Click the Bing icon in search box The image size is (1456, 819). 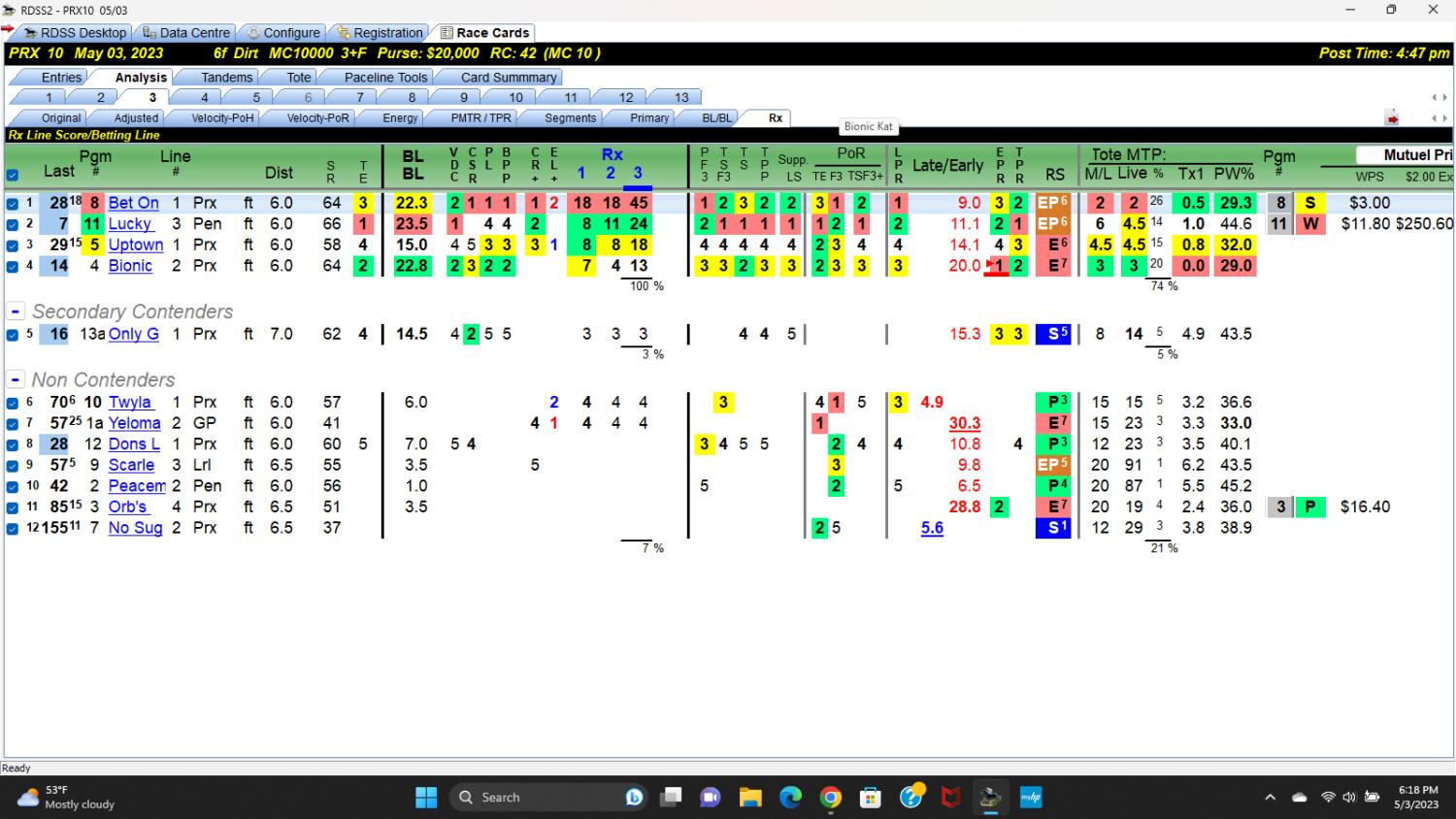[635, 798]
